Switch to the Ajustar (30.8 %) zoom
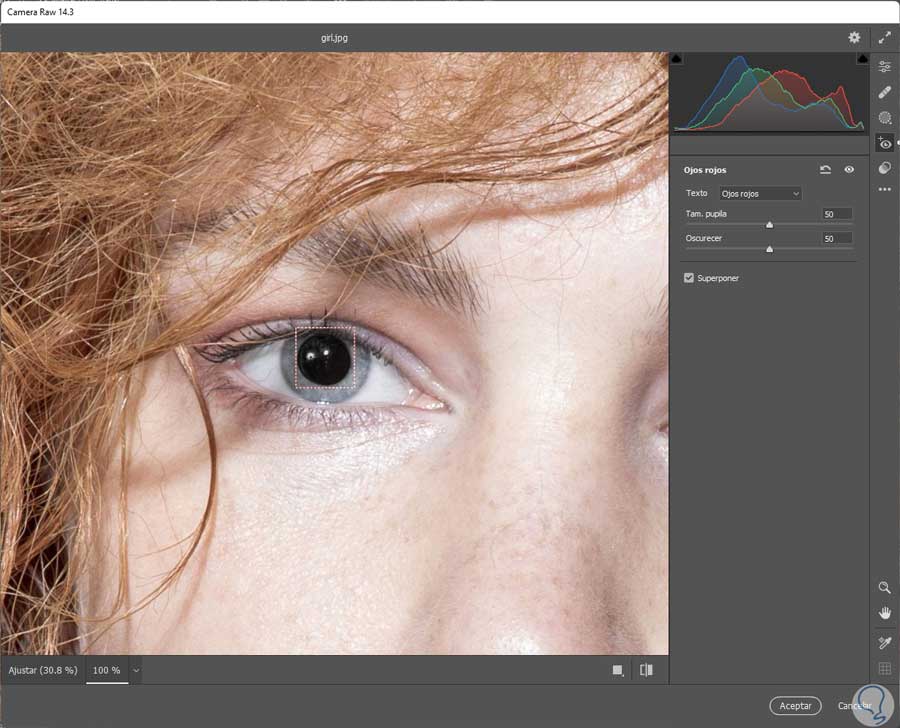 (x=42, y=670)
